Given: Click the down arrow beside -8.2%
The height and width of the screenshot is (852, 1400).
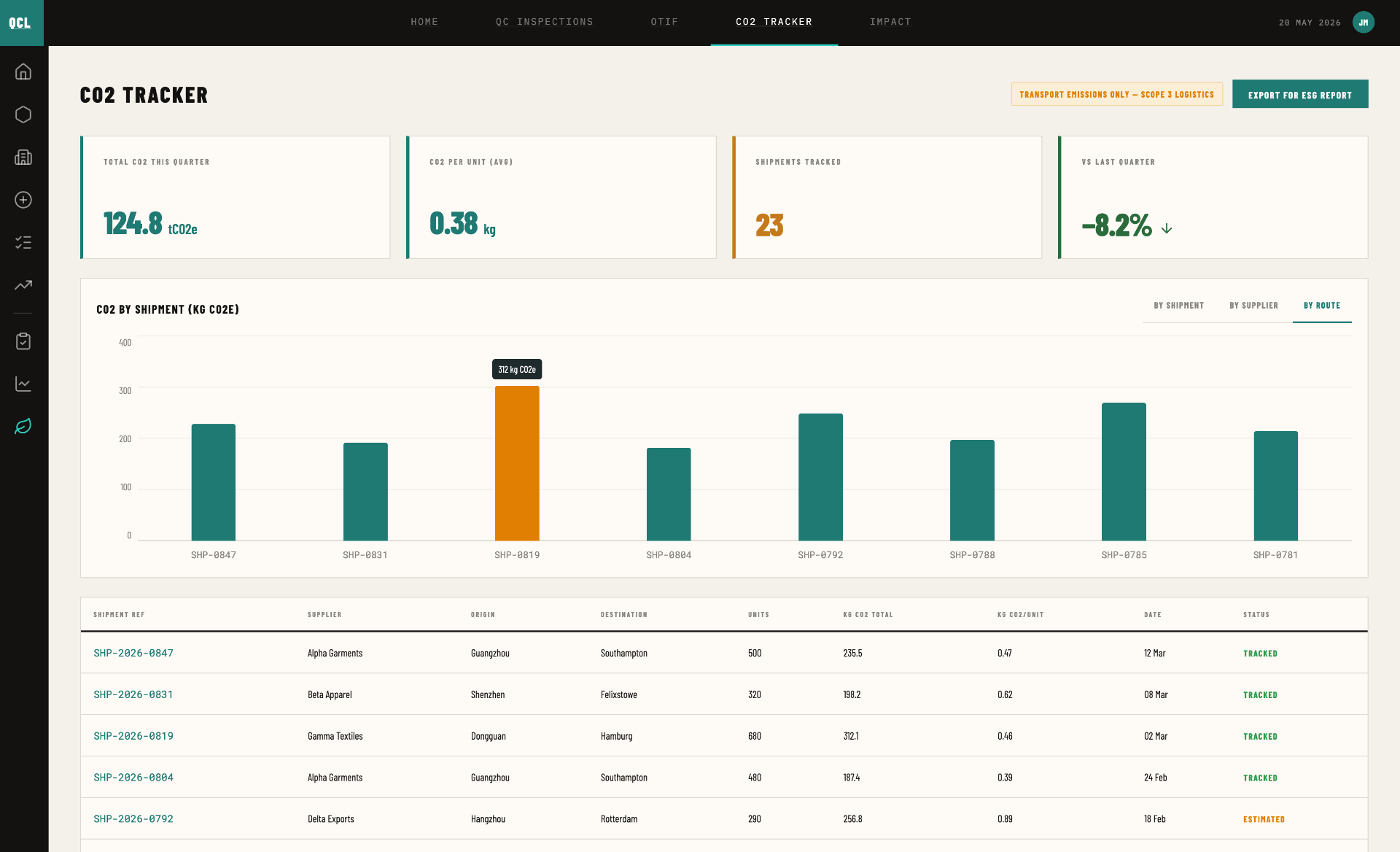Looking at the screenshot, I should (x=1167, y=228).
